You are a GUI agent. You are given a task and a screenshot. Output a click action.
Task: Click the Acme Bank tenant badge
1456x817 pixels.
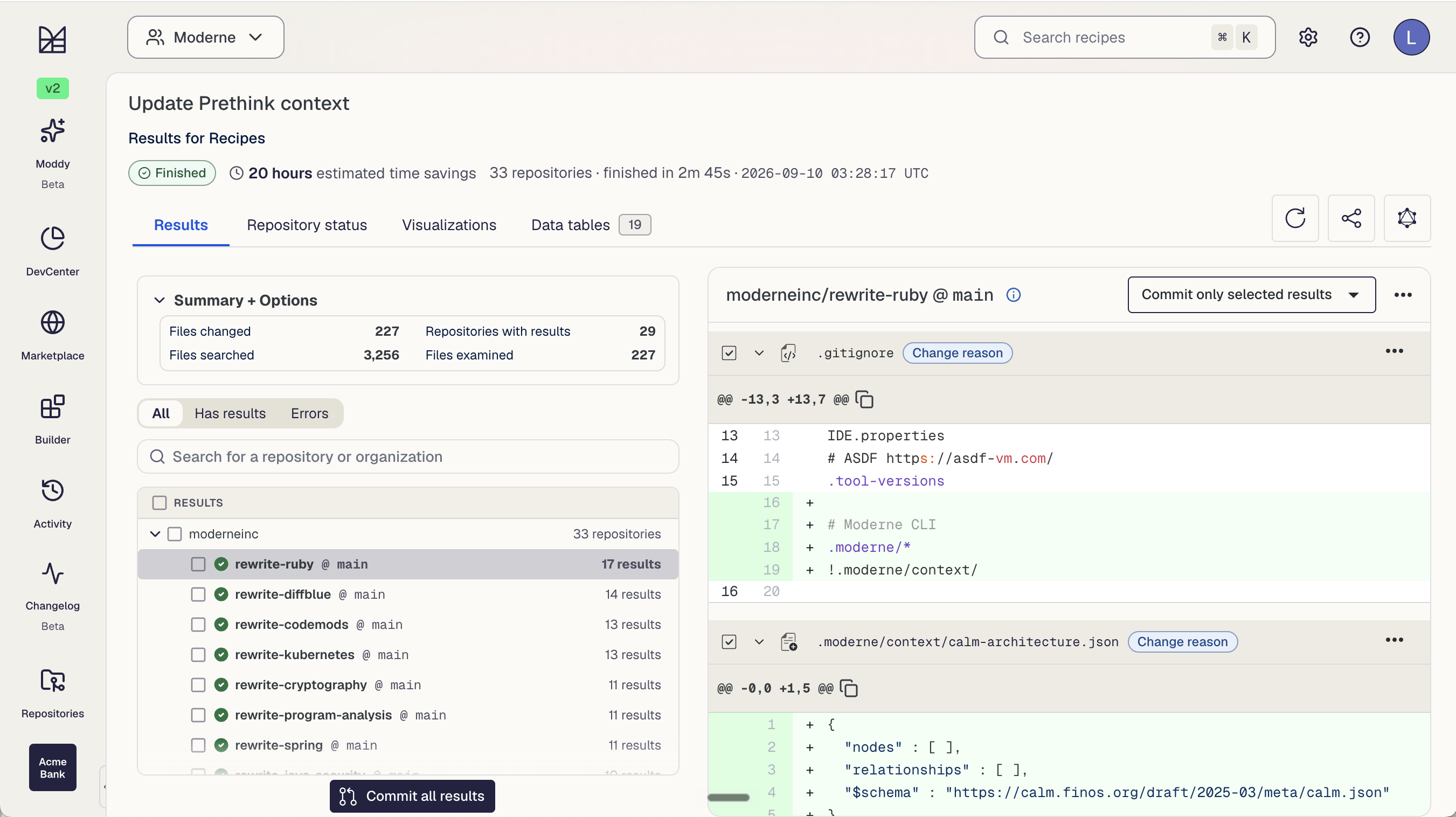click(x=53, y=767)
